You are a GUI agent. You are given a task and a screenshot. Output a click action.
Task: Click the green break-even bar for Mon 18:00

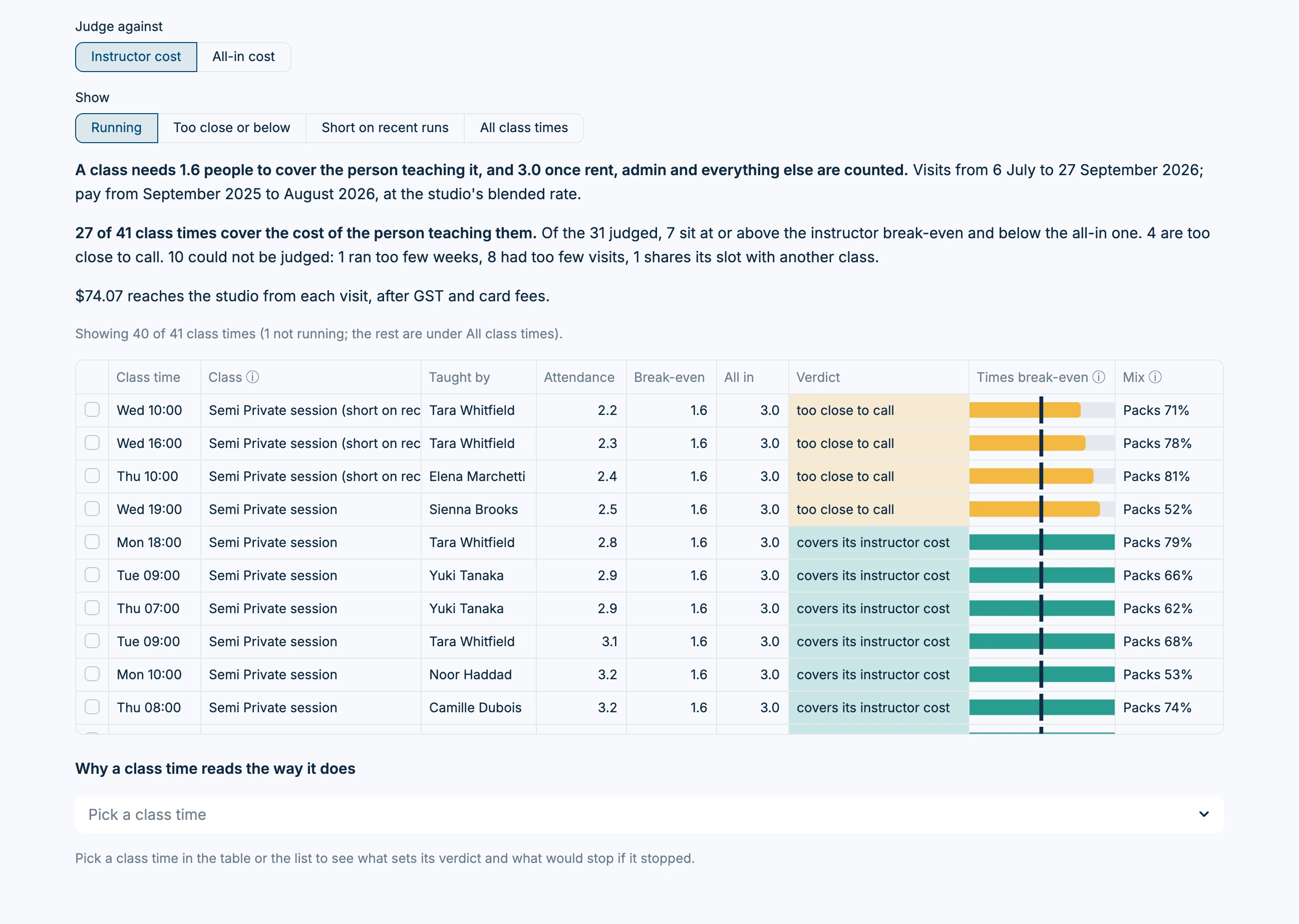[x=1042, y=542]
